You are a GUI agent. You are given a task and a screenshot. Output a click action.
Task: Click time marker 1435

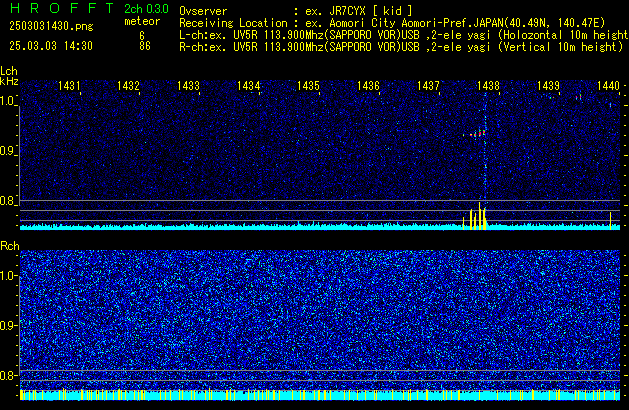click(308, 86)
